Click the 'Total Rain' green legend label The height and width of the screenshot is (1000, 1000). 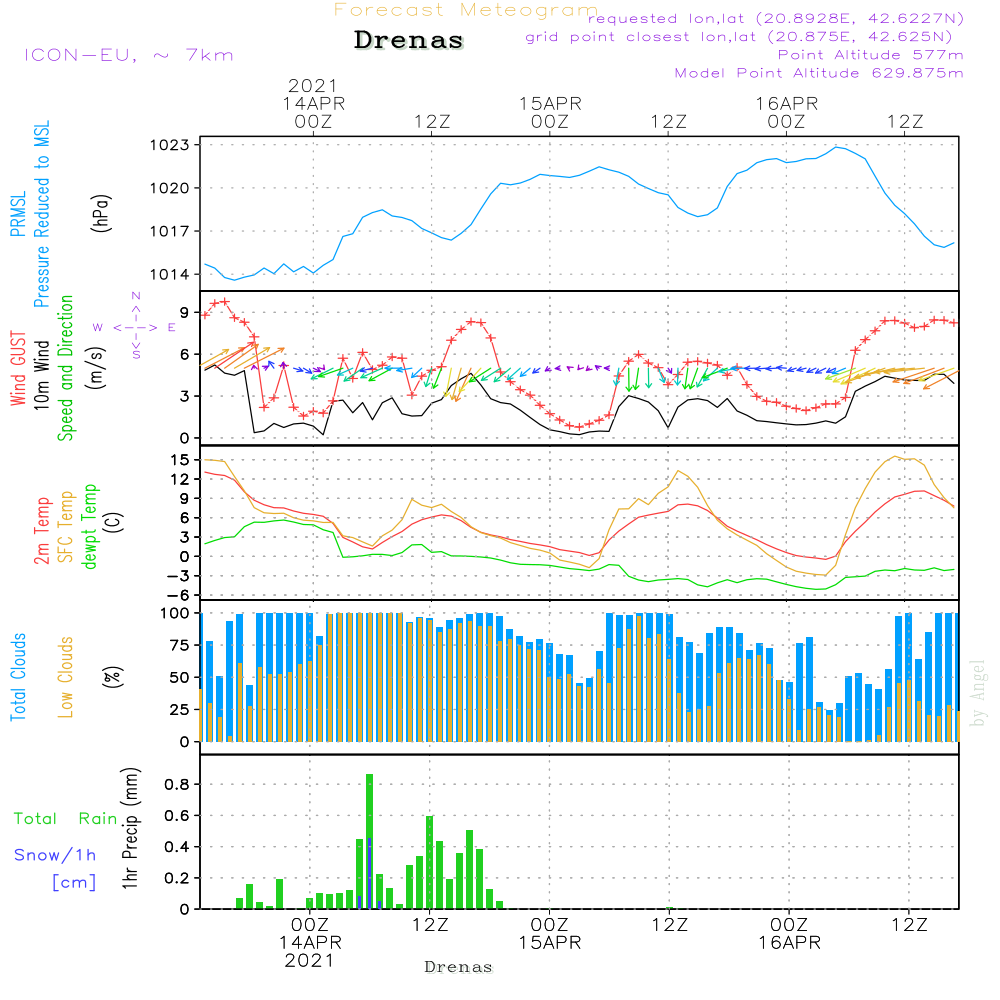pyautogui.click(x=66, y=818)
